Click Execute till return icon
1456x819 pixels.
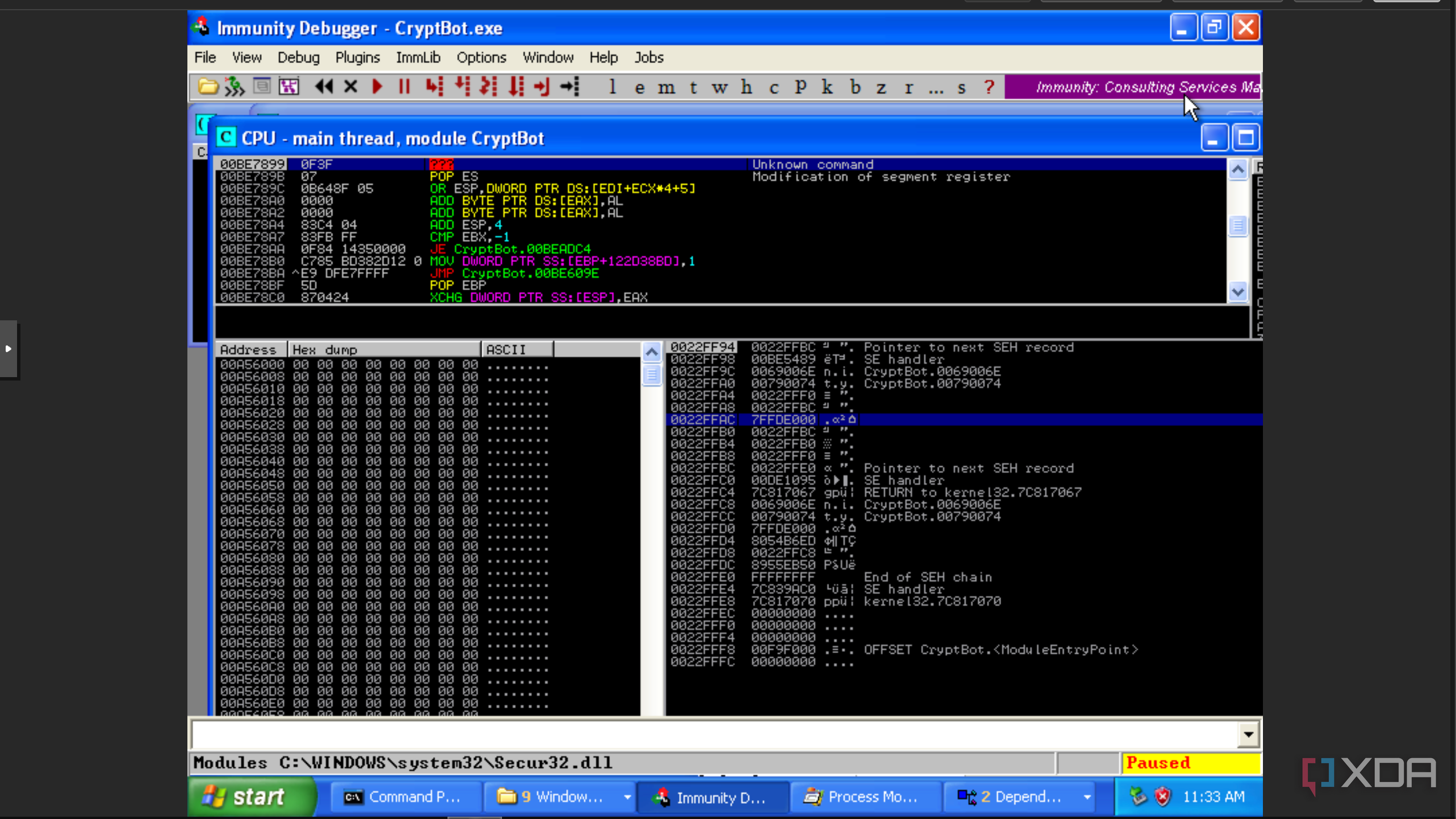(x=542, y=87)
